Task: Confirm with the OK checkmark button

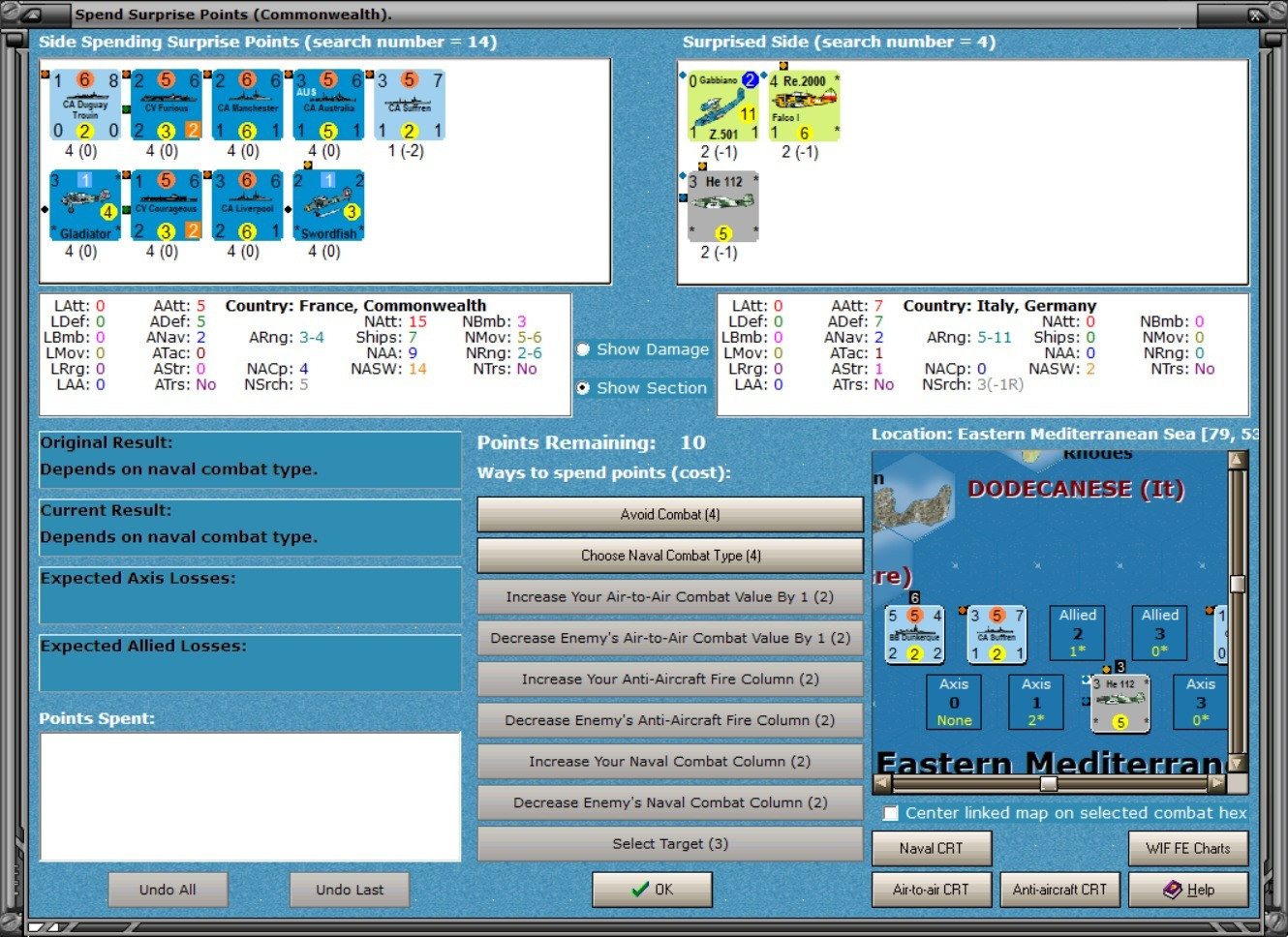Action: click(x=652, y=890)
